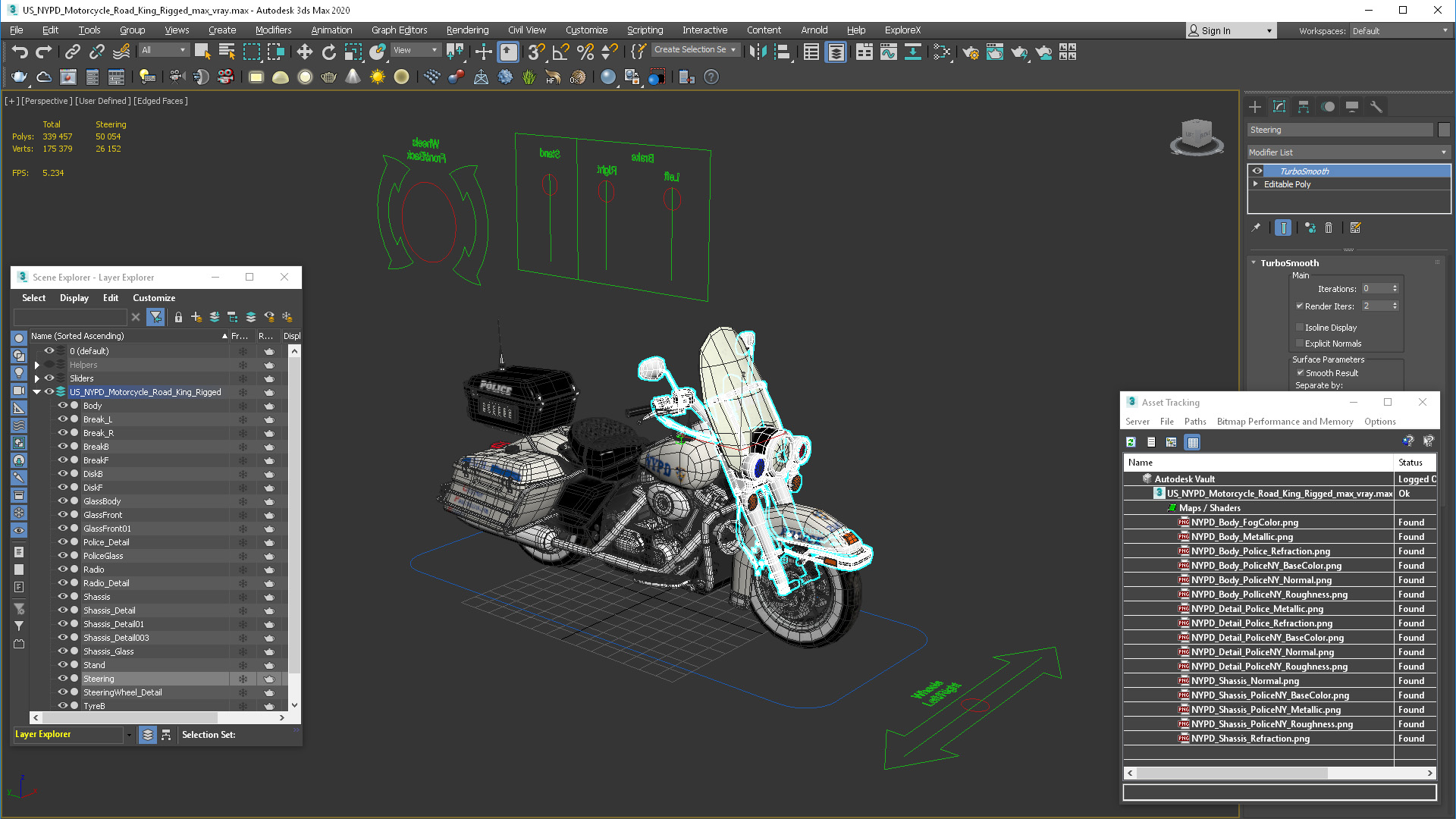The width and height of the screenshot is (1456, 819).
Task: Expand the Editable Poly modifier
Action: pos(1256,184)
